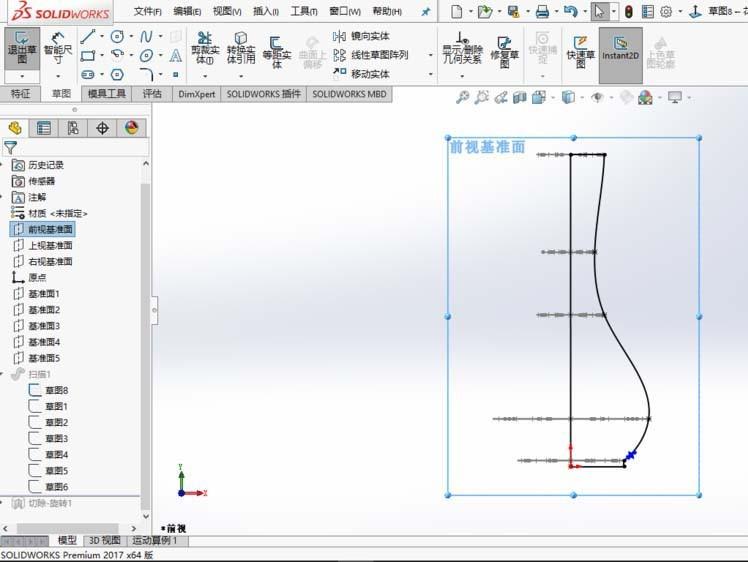This screenshot has height=562, width=748.
Task: Select 草图8 in the feature tree
Action: pos(48,390)
